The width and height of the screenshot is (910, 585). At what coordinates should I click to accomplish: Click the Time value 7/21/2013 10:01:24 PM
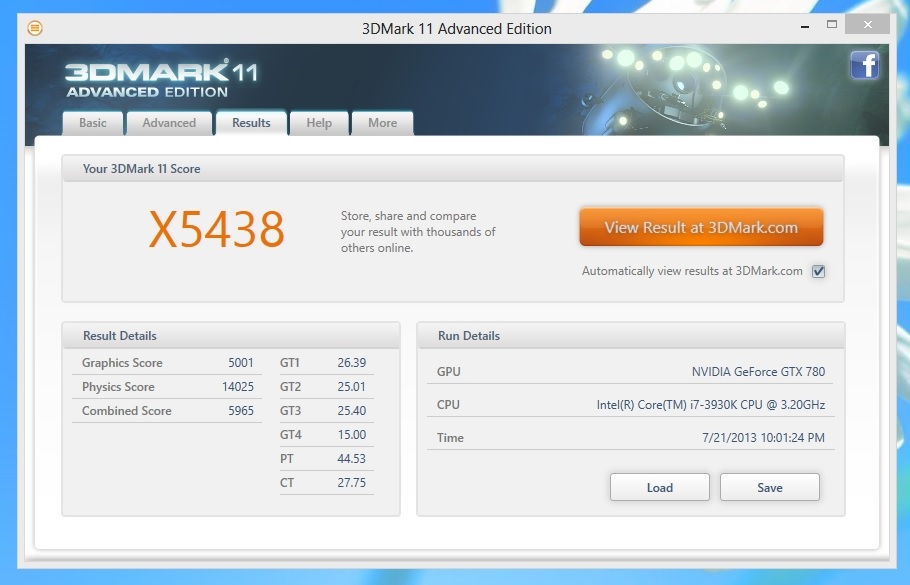(x=763, y=438)
